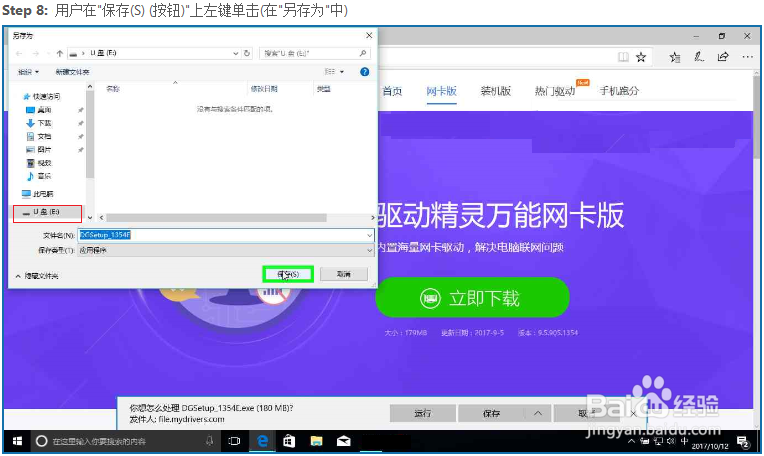The image size is (764, 456).
Task: Open Microsoft Store on taskbar
Action: (289, 441)
